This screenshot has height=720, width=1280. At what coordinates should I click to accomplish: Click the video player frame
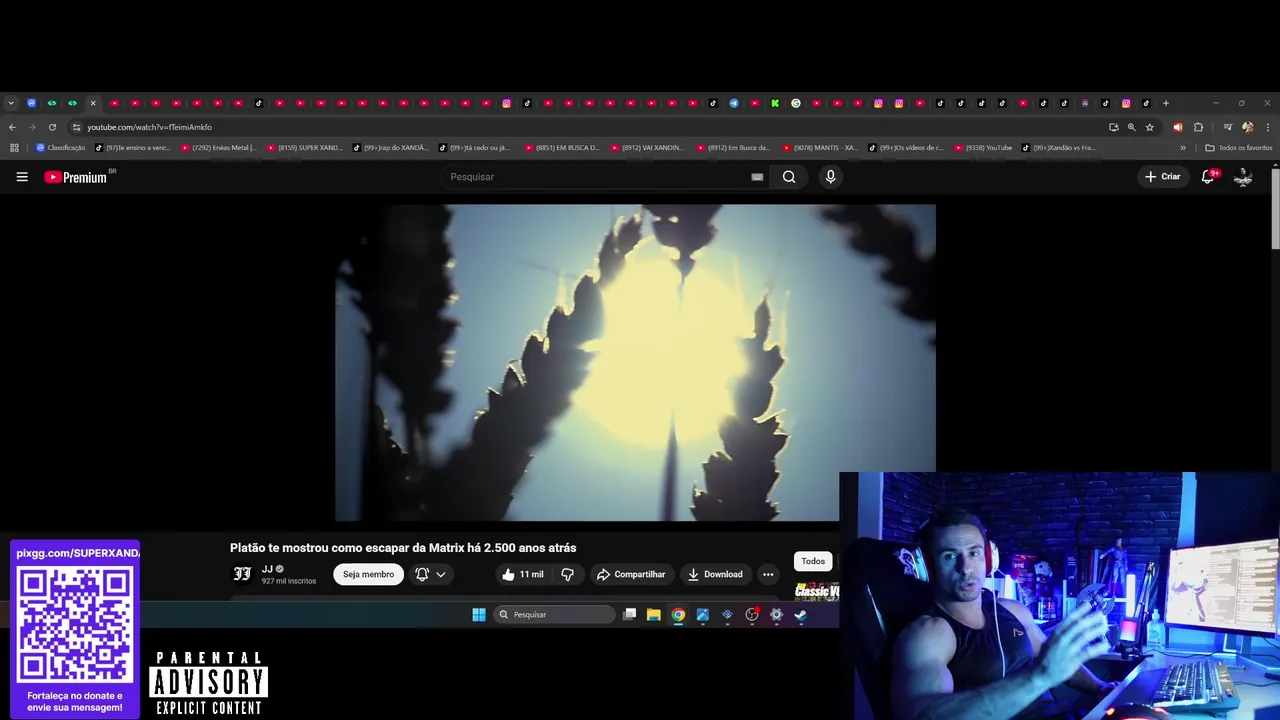pos(635,362)
